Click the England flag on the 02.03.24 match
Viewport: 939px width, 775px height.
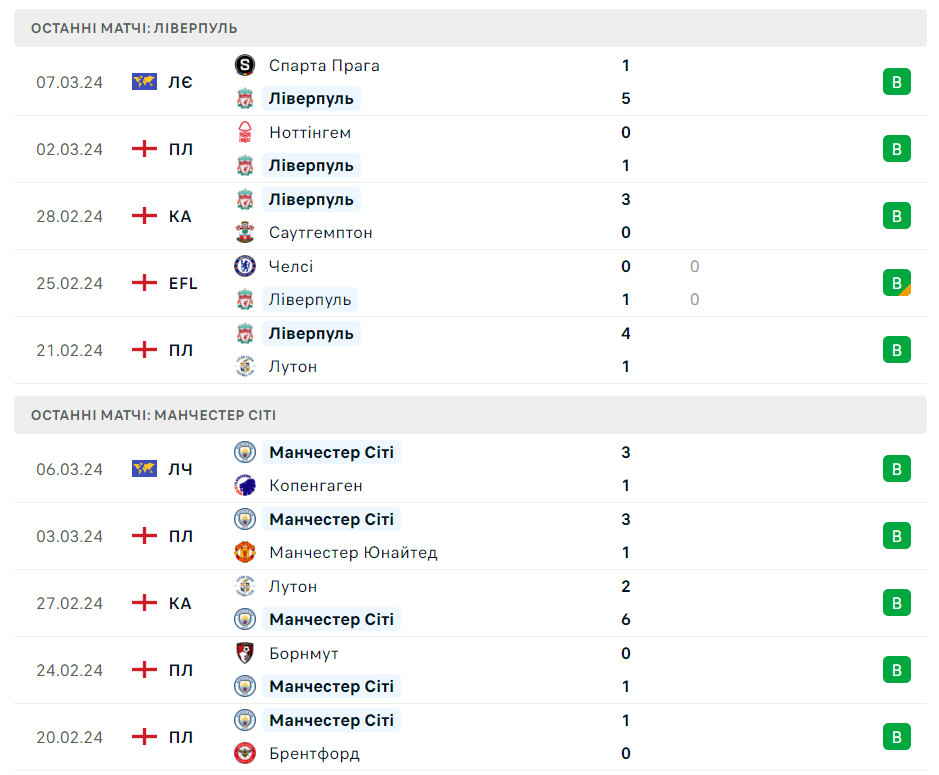pyautogui.click(x=144, y=149)
